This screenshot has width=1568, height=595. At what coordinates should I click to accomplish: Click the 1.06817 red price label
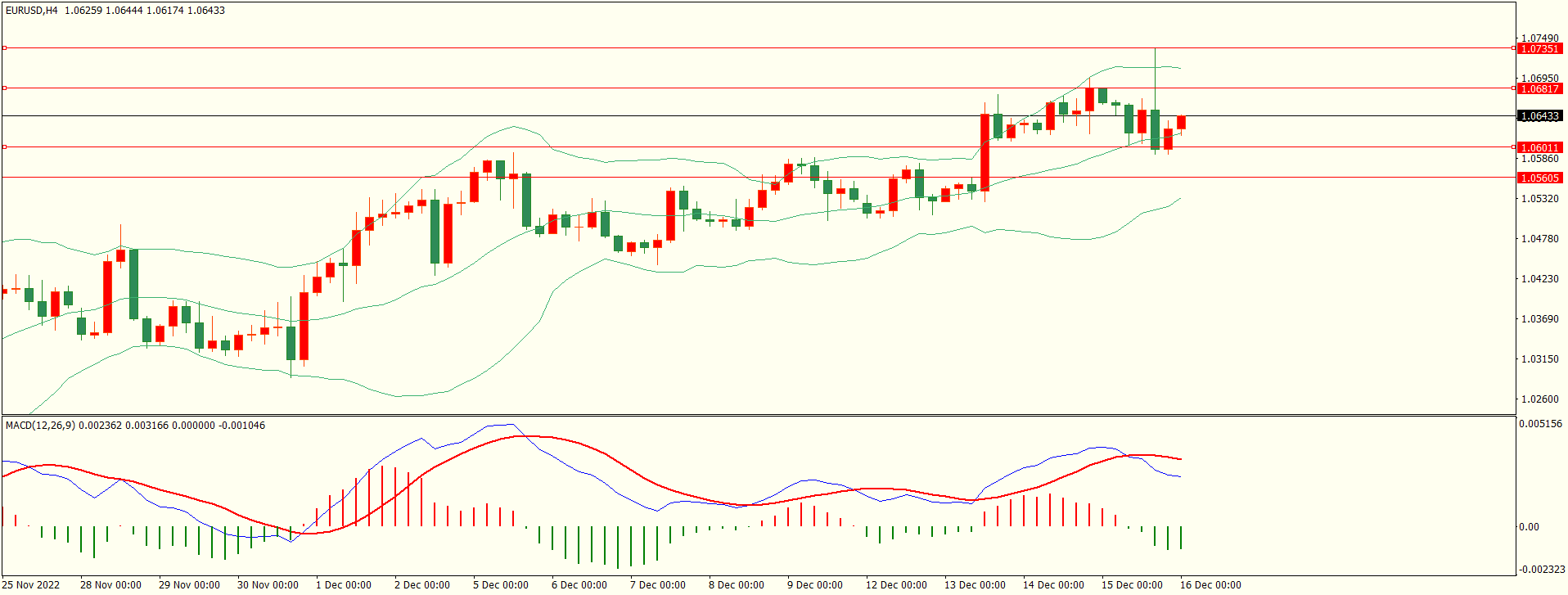1539,88
